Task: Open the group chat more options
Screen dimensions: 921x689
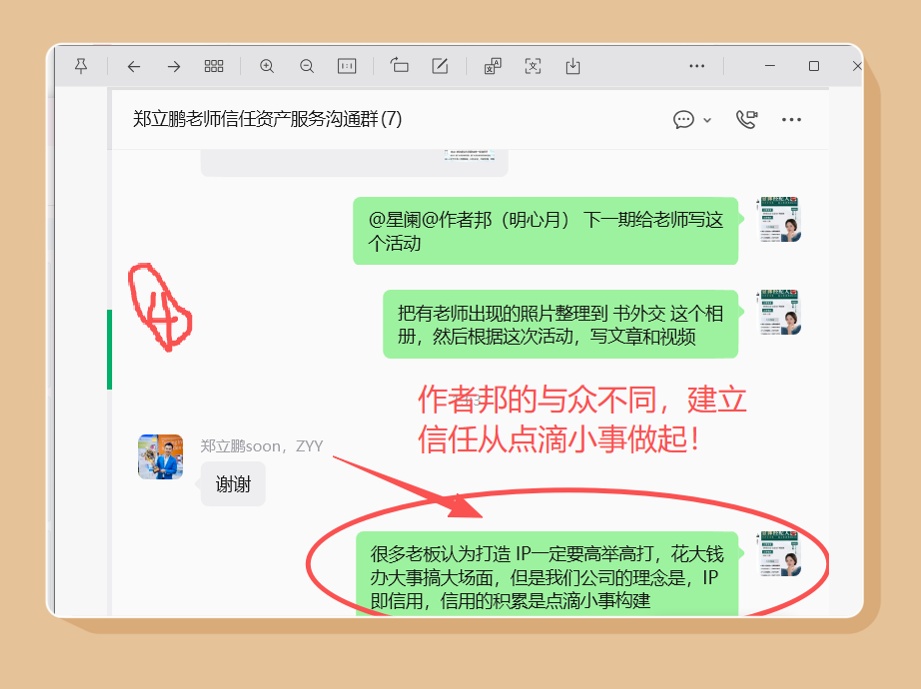Action: [x=792, y=120]
